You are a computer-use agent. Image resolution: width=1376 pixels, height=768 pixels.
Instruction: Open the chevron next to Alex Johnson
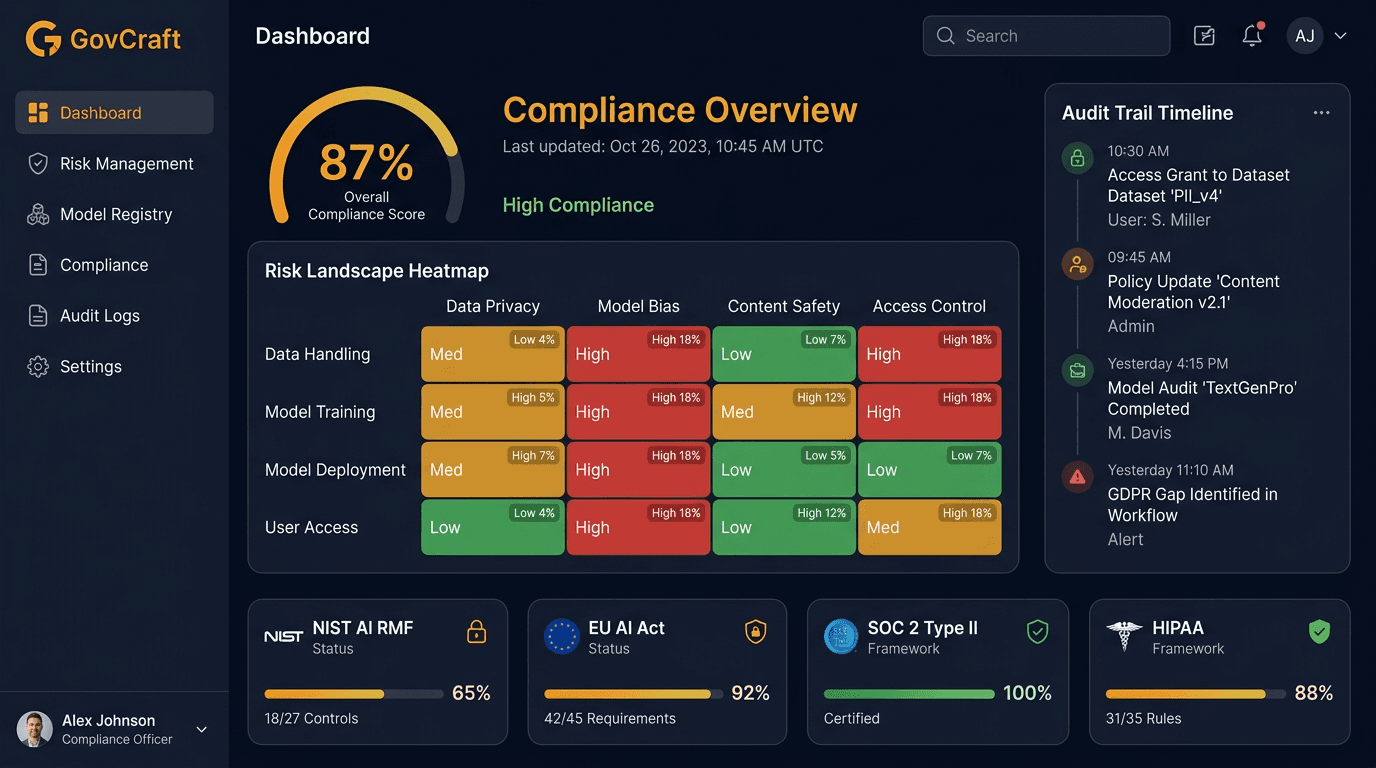point(201,730)
